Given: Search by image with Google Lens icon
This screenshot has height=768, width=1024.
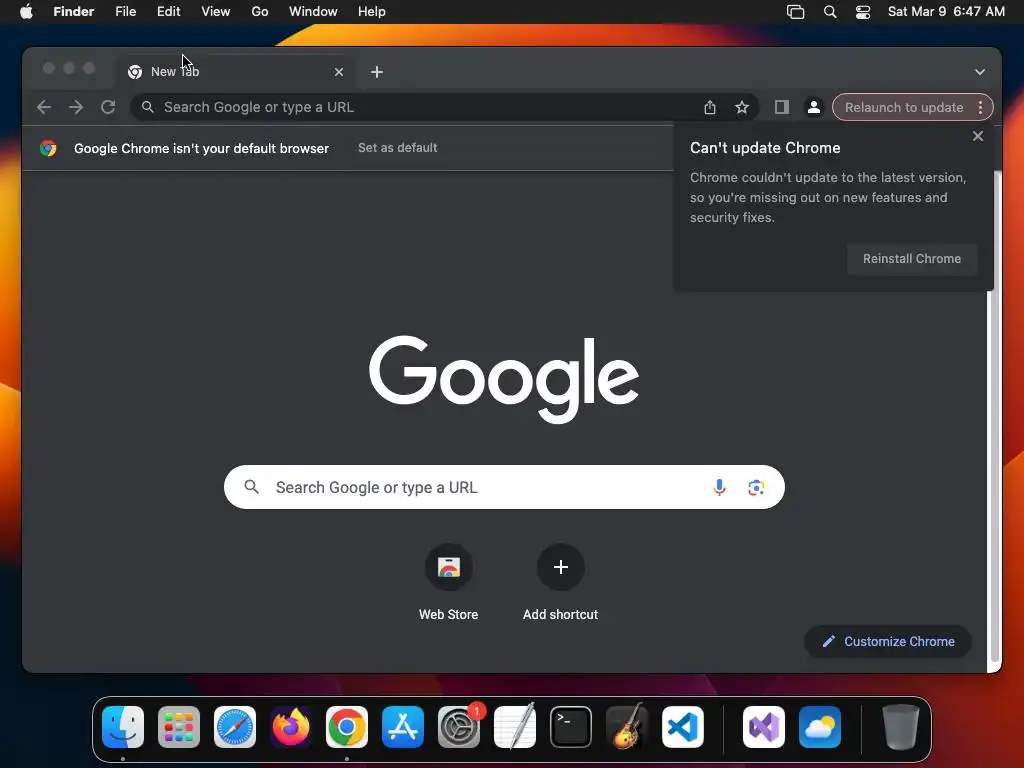Looking at the screenshot, I should pos(756,487).
